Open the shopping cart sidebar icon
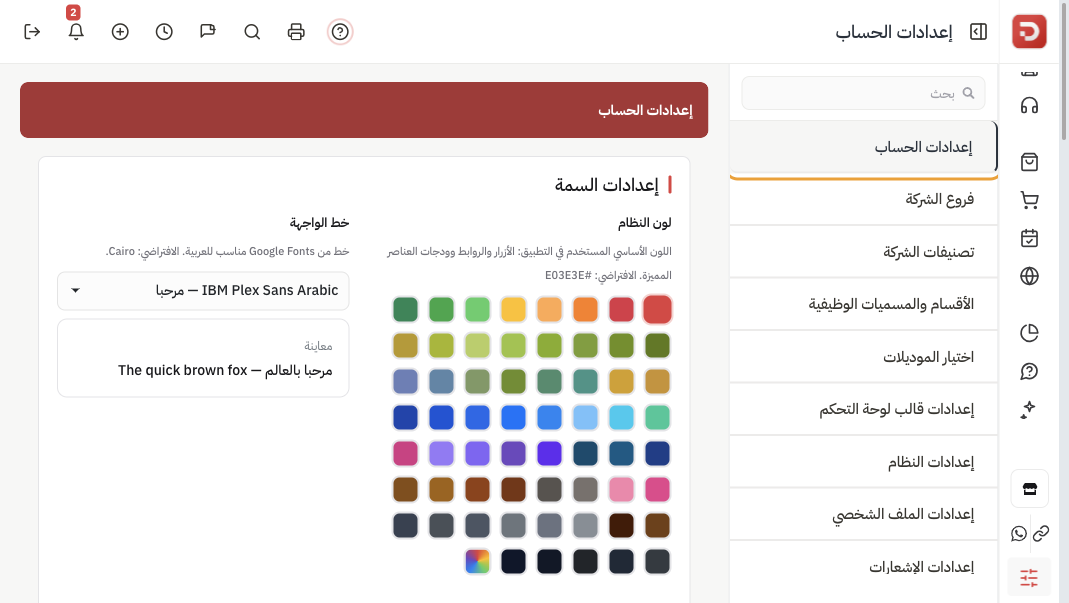This screenshot has height=603, width=1069. [x=1029, y=200]
